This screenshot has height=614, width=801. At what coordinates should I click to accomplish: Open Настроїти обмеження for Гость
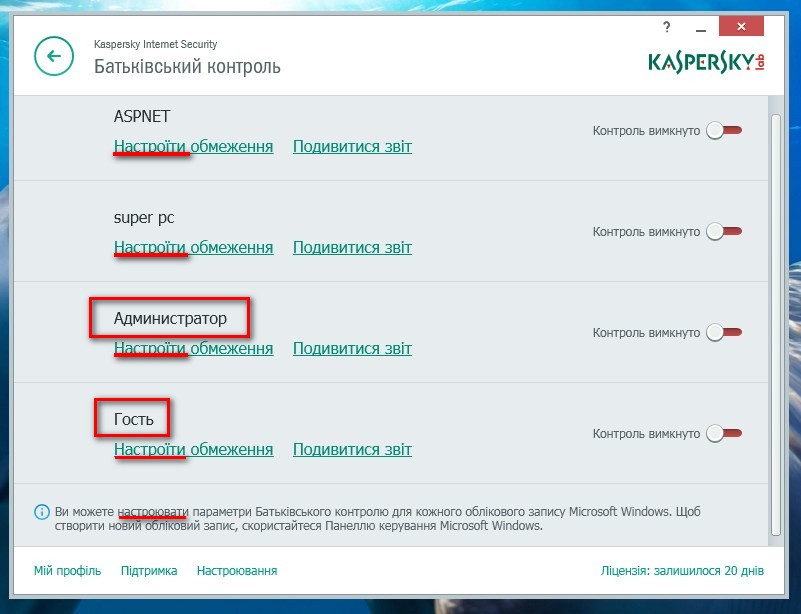194,450
